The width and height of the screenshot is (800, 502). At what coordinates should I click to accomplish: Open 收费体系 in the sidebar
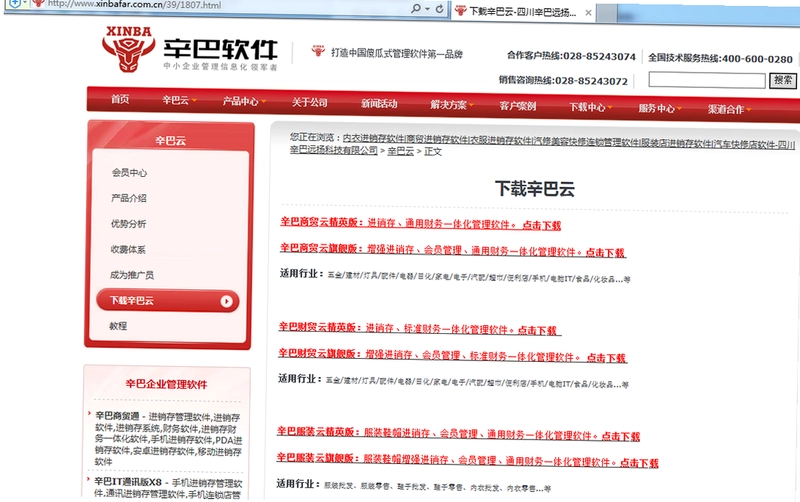128,249
